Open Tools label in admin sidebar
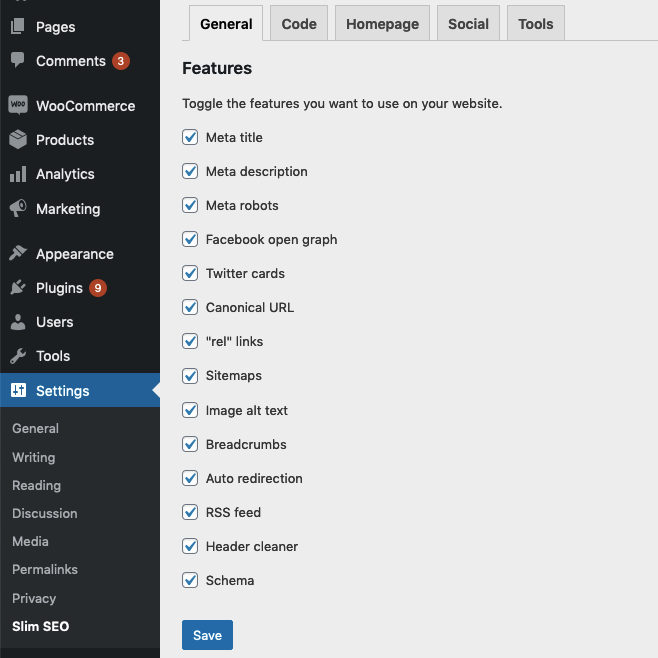The width and height of the screenshot is (658, 658). [x=53, y=356]
